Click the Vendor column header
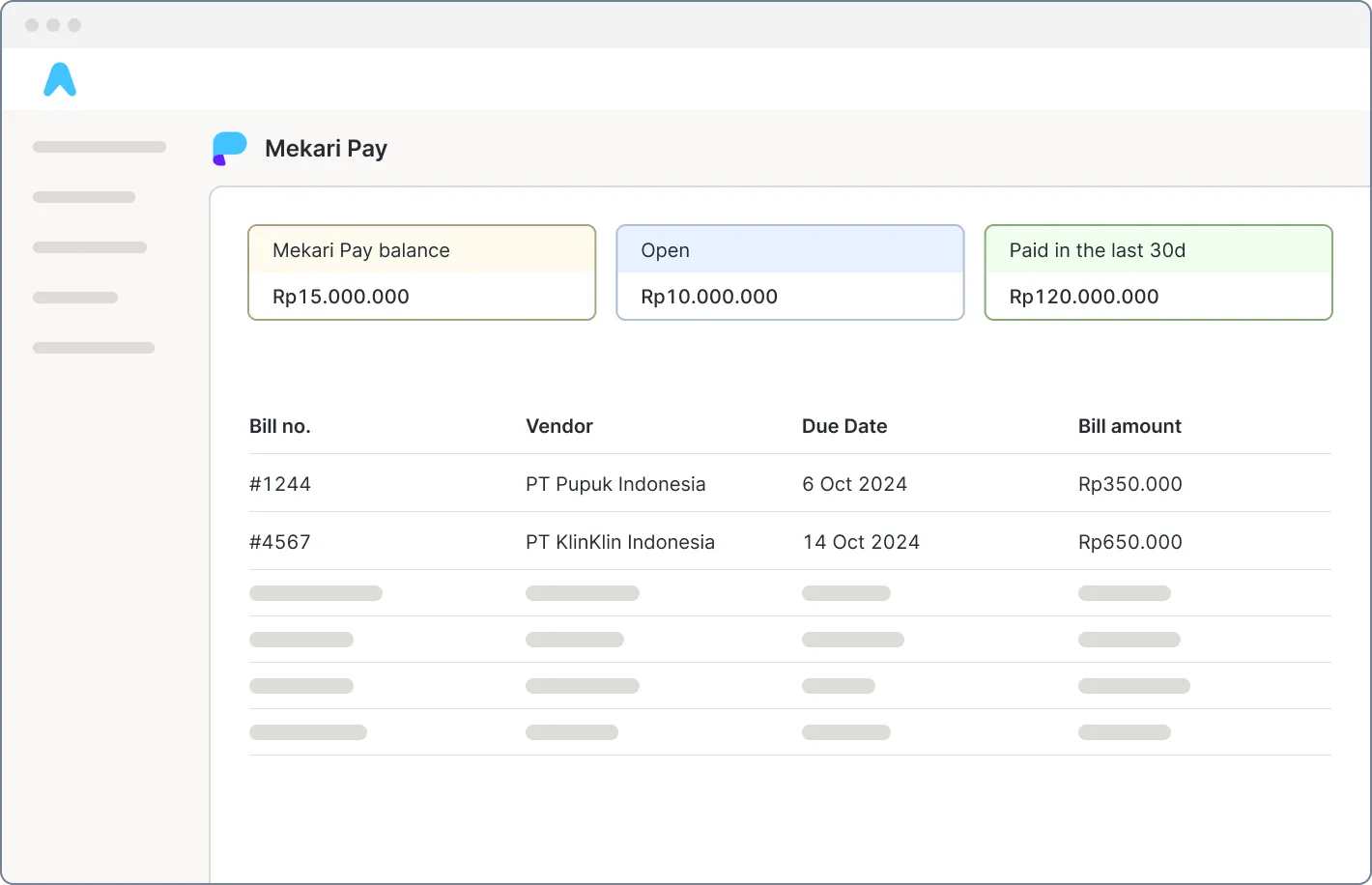The height and width of the screenshot is (885, 1372). 559,426
